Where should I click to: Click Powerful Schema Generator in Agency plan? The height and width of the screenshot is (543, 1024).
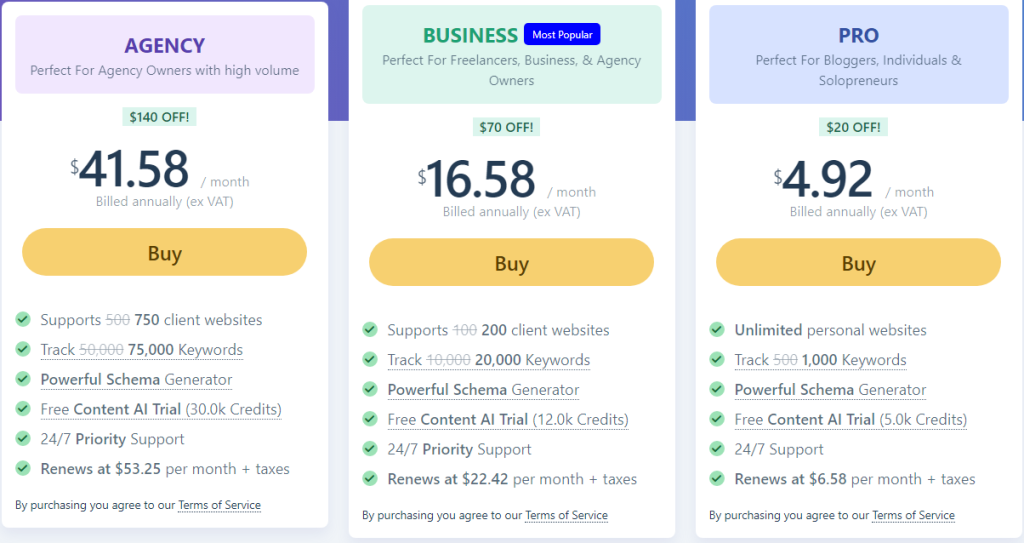point(136,380)
